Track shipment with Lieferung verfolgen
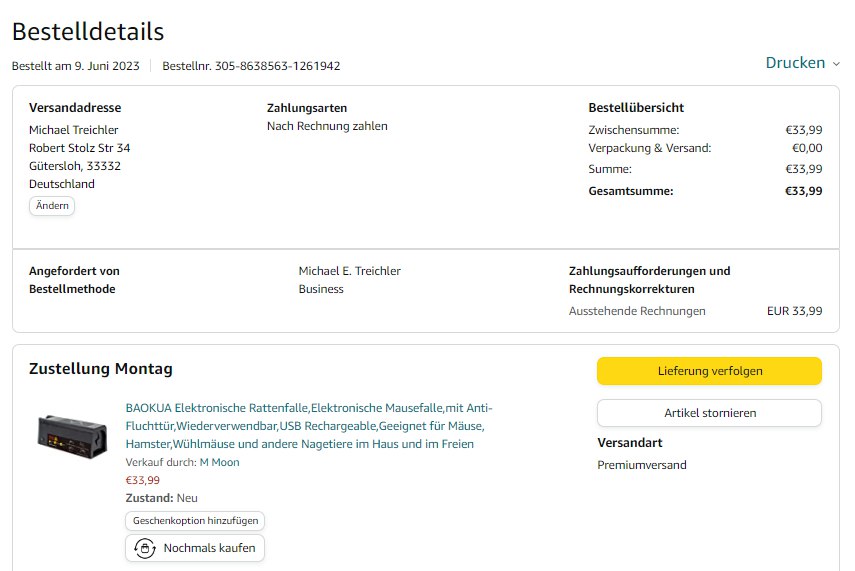 pyautogui.click(x=709, y=371)
